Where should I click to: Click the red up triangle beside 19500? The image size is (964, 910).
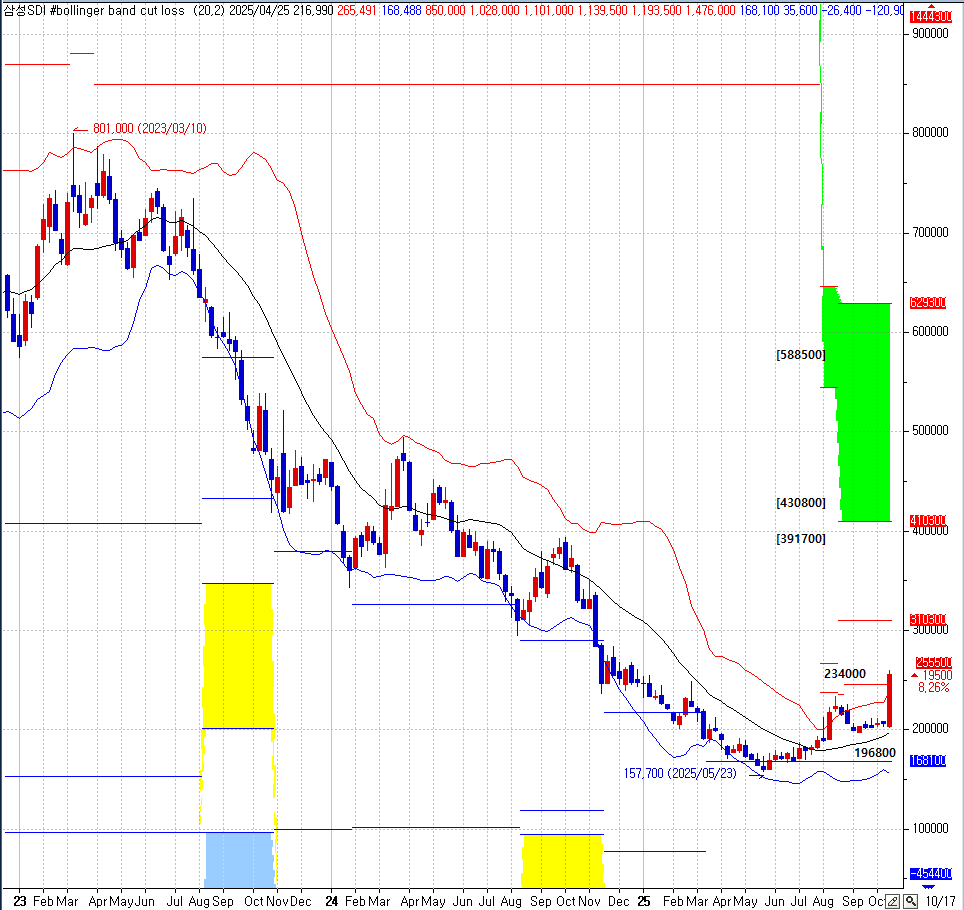(x=913, y=676)
